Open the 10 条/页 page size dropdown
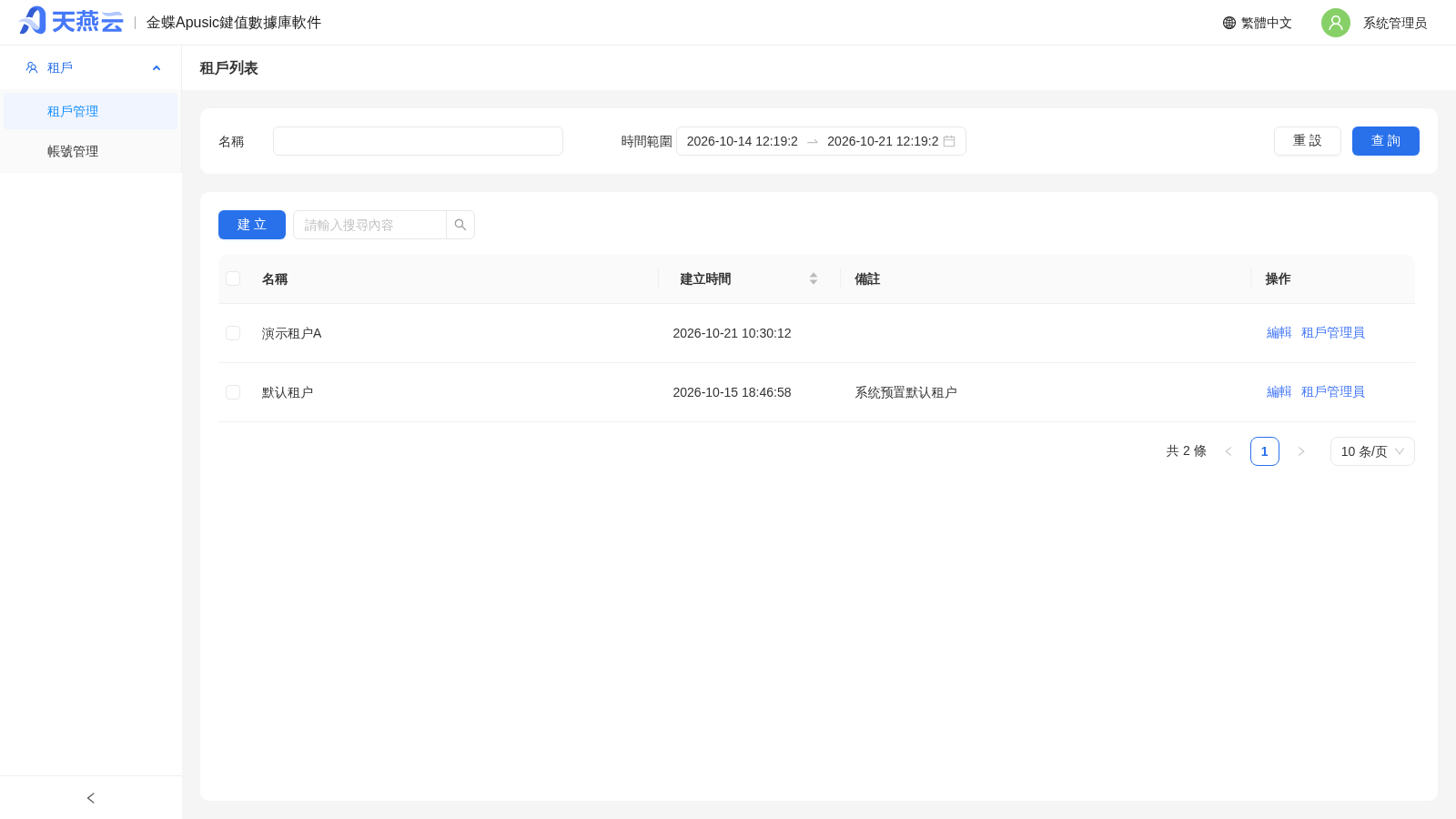Viewport: 1456px width, 819px height. [1372, 451]
